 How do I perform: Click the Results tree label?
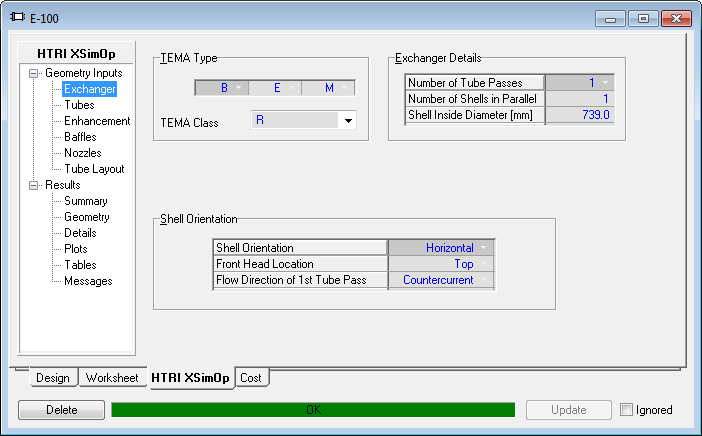63,185
